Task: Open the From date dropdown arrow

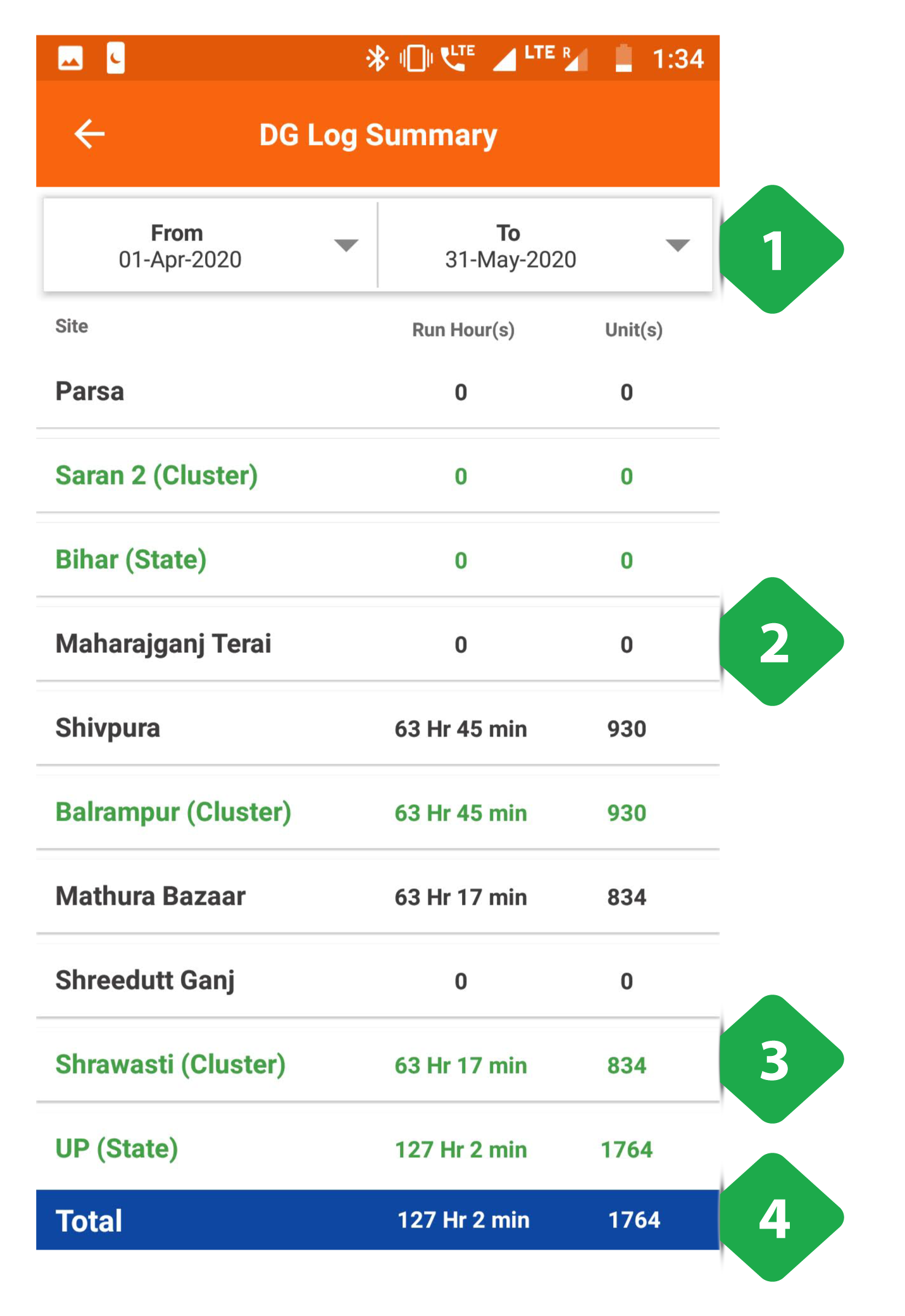Action: [346, 245]
